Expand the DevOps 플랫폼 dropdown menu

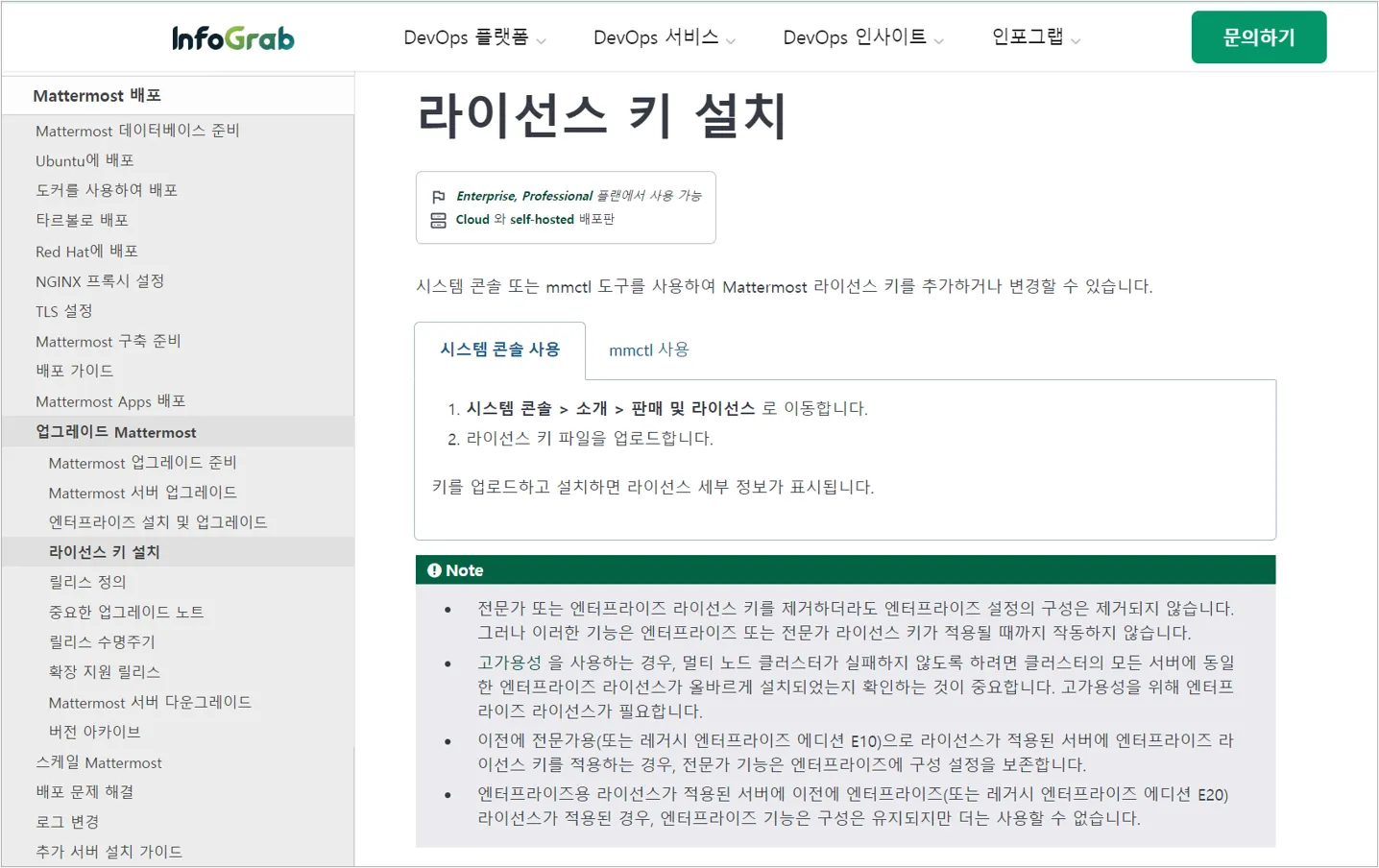[474, 37]
